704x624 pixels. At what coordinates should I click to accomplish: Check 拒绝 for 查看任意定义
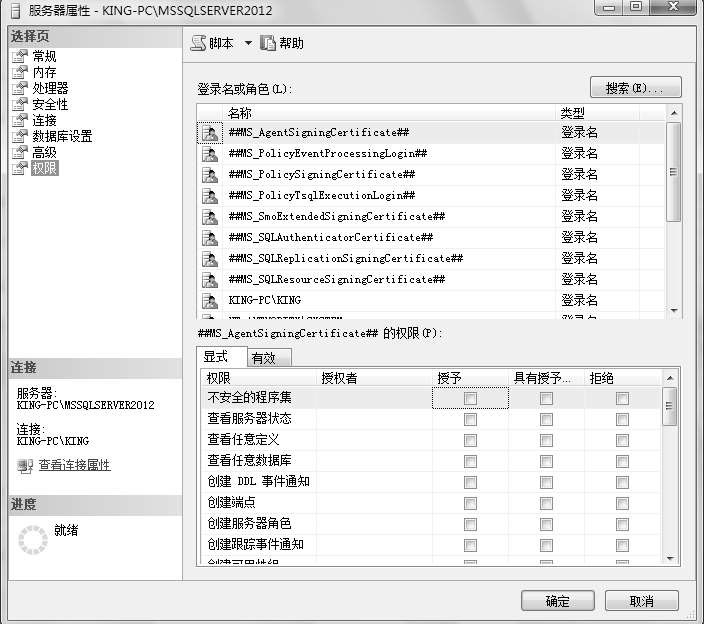622,440
